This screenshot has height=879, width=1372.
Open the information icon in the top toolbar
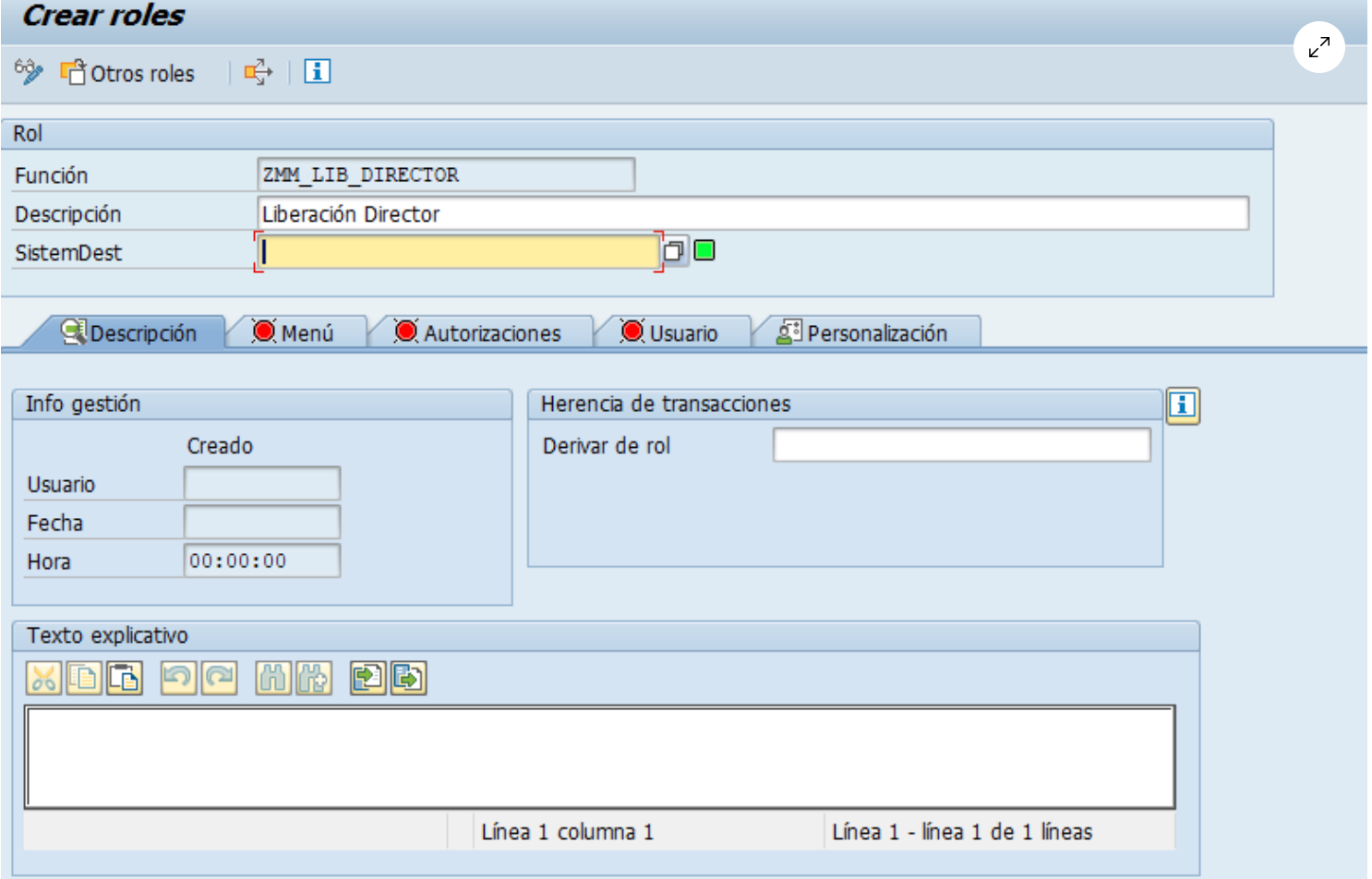point(317,72)
